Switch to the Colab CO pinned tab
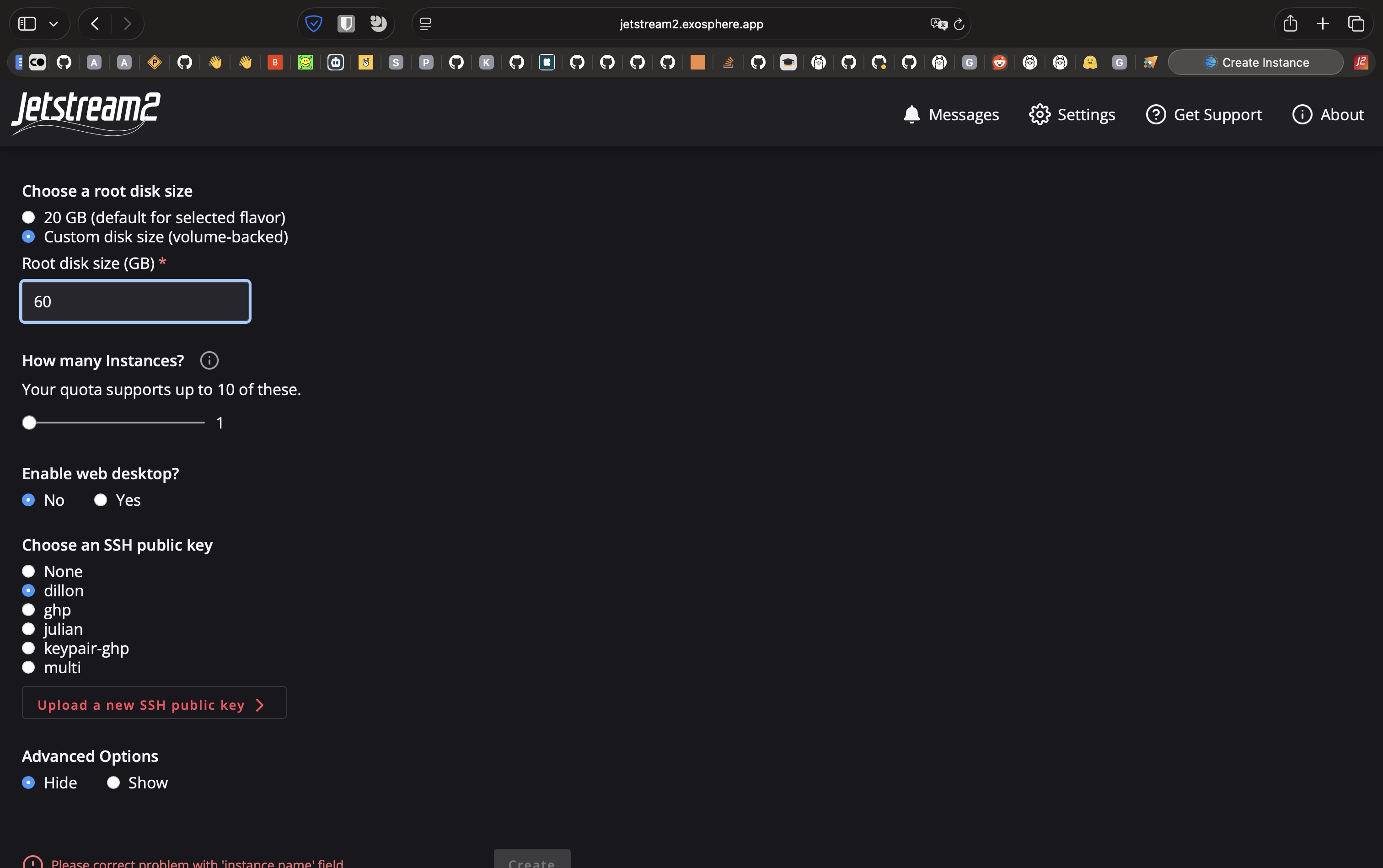Viewport: 1383px width, 868px height. click(x=38, y=62)
